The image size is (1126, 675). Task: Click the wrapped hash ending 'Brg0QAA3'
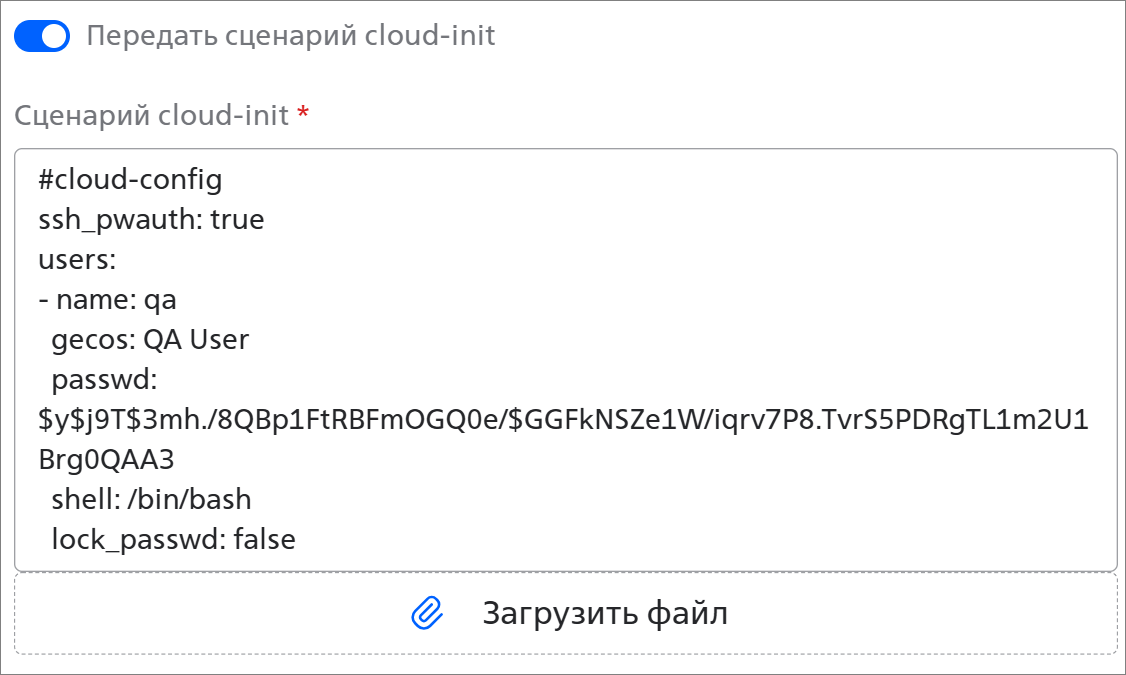pos(106,460)
